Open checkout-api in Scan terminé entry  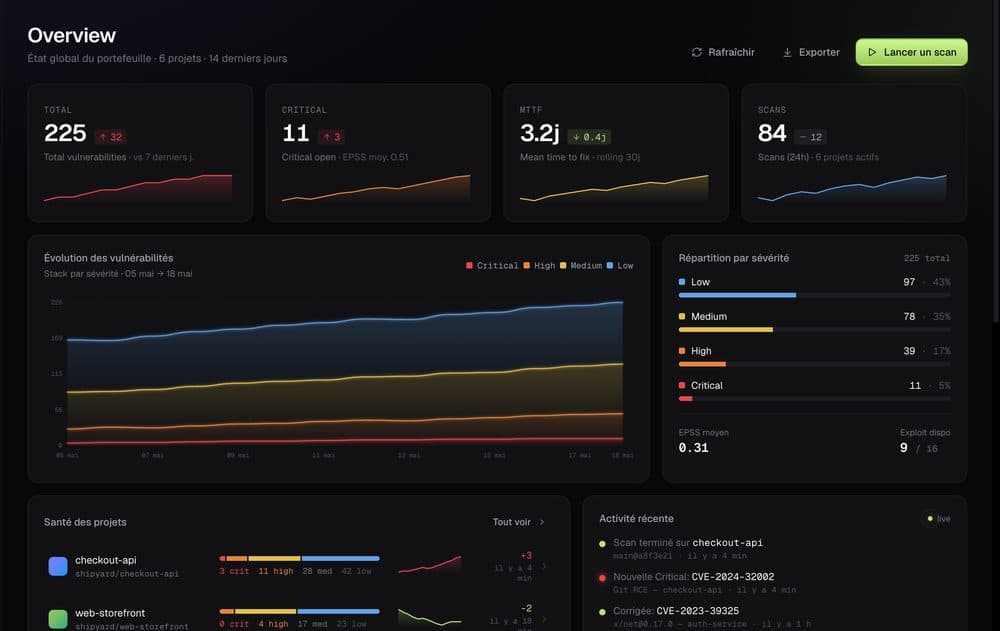point(728,543)
